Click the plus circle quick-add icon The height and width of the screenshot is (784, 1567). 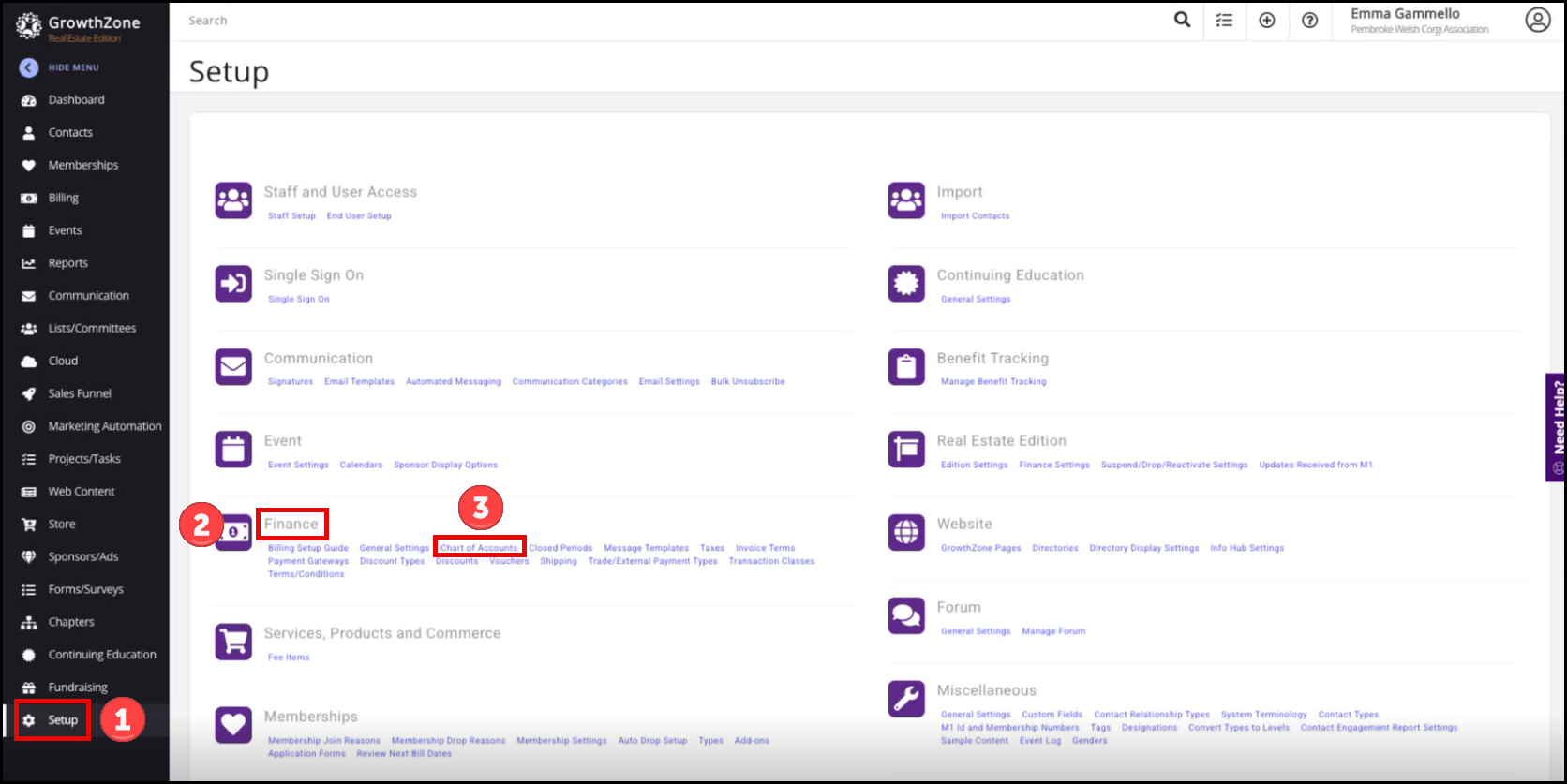pos(1266,20)
